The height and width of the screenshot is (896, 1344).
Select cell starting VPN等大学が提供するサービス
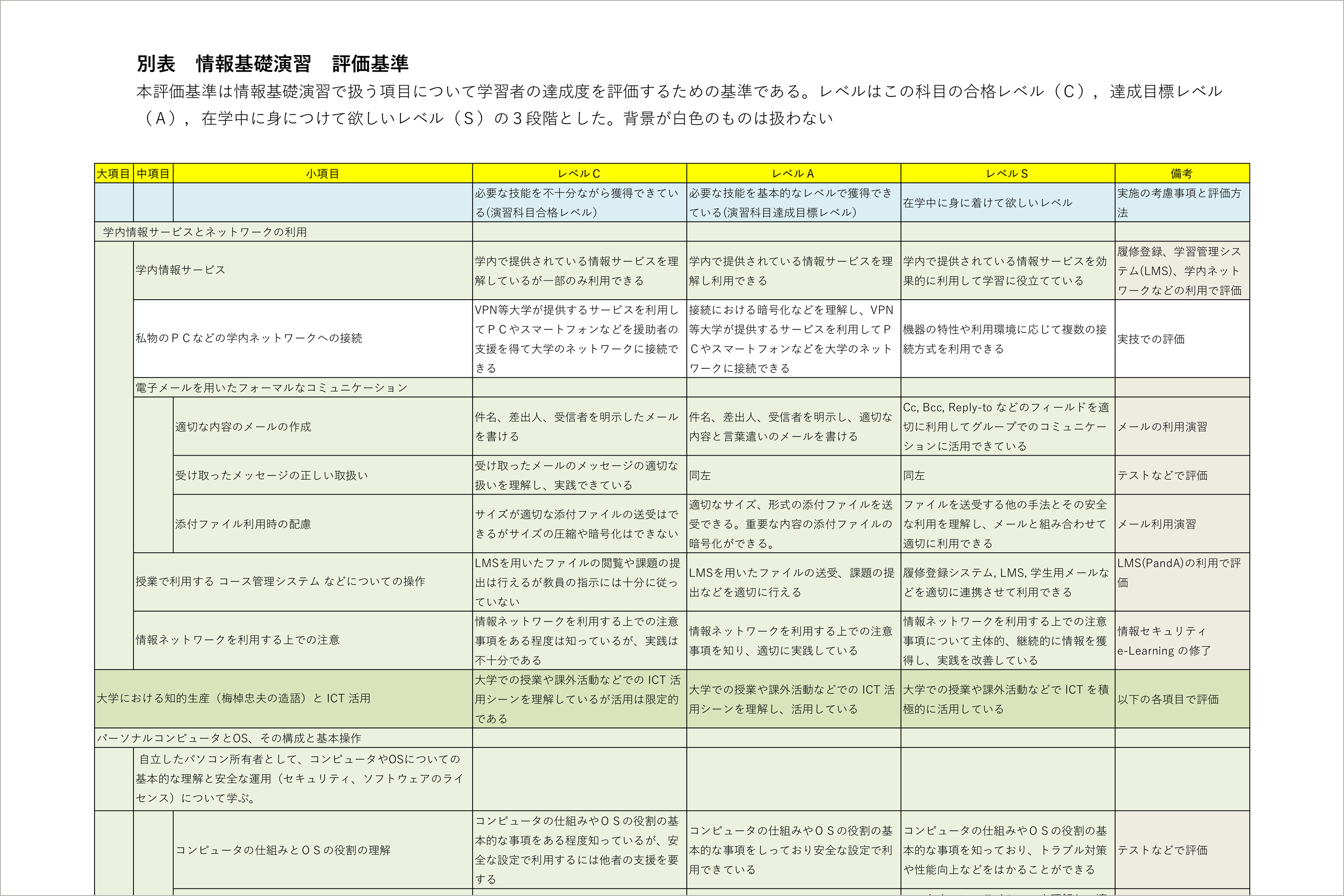579,338
